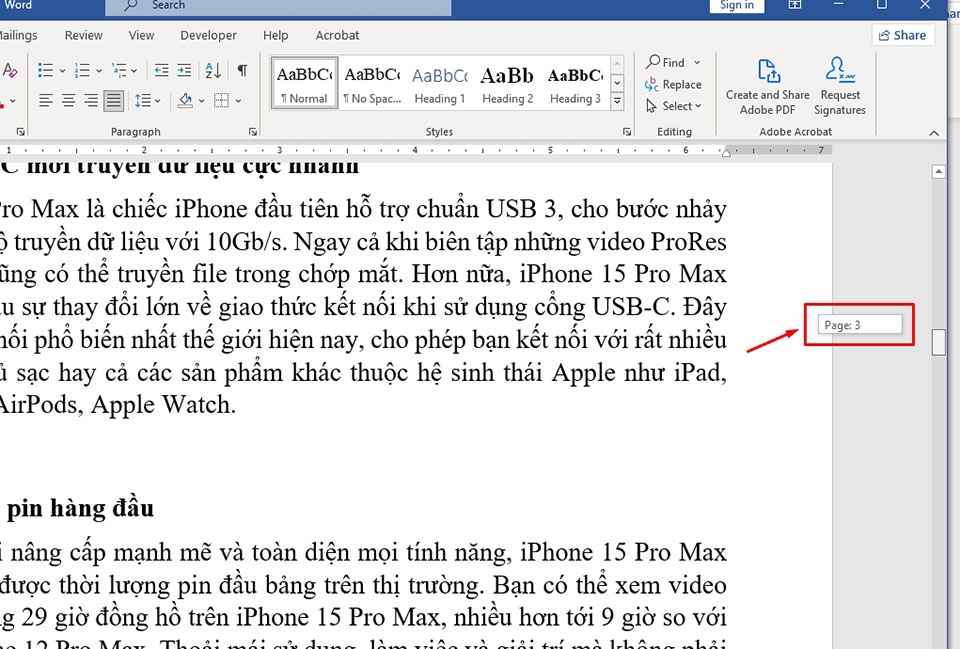Open the Select command menu

[673, 106]
